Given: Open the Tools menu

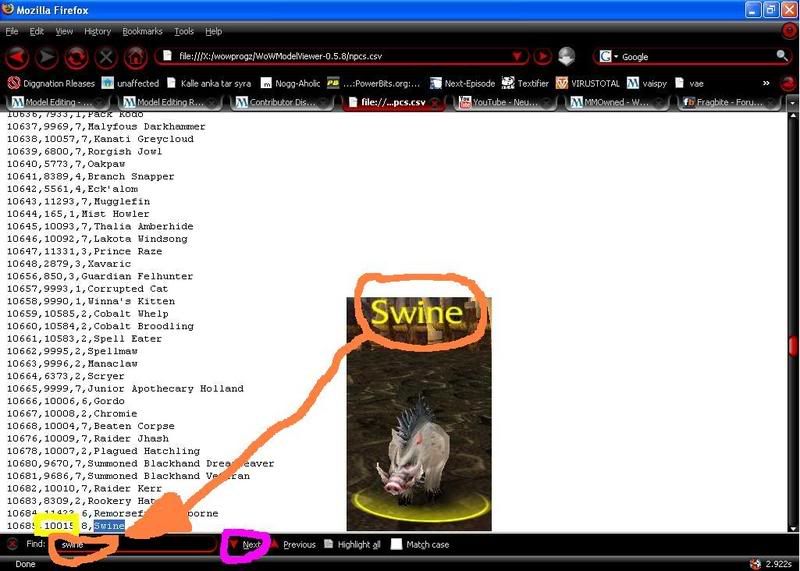Looking at the screenshot, I should pyautogui.click(x=184, y=32).
